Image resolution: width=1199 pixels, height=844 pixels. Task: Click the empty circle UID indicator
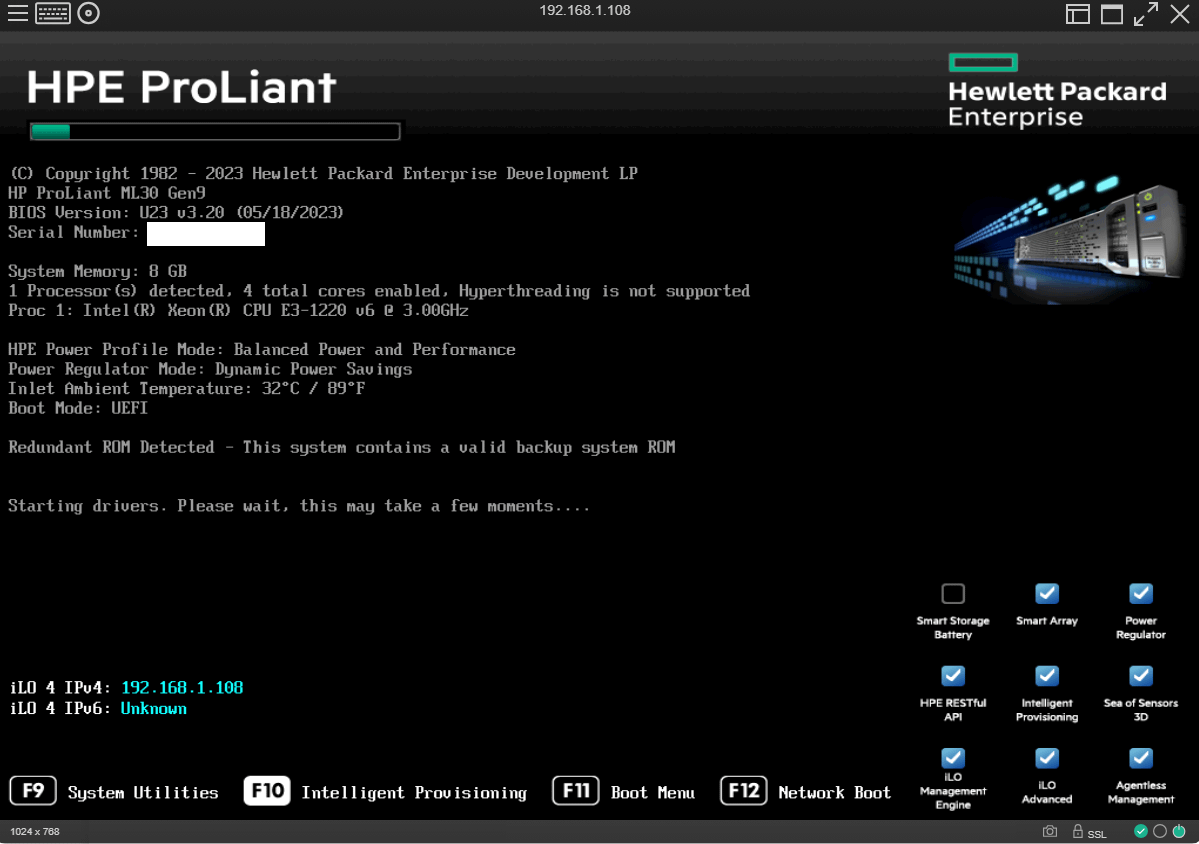tap(1160, 831)
